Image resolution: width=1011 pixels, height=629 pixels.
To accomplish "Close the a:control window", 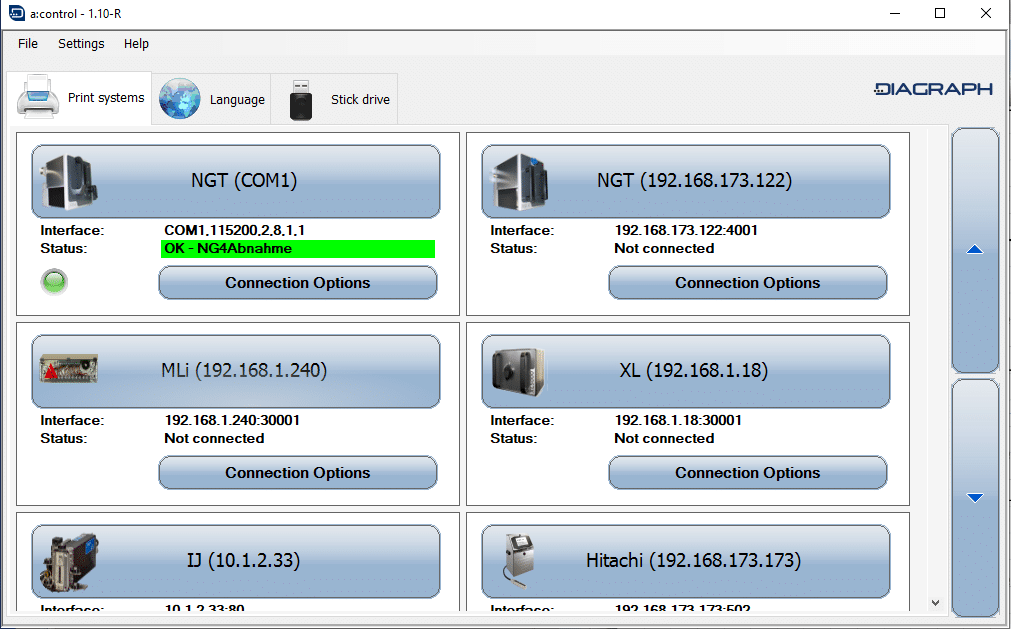I will 986,13.
